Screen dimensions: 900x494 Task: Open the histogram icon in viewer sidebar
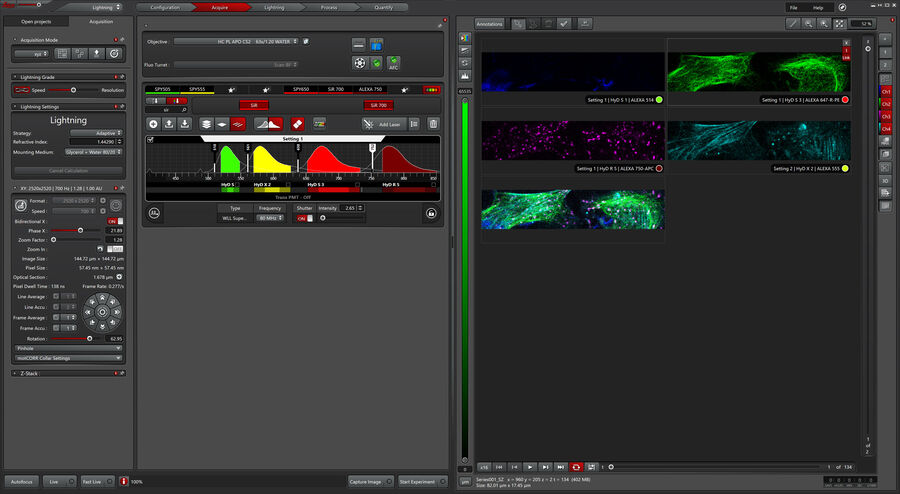tap(465, 76)
